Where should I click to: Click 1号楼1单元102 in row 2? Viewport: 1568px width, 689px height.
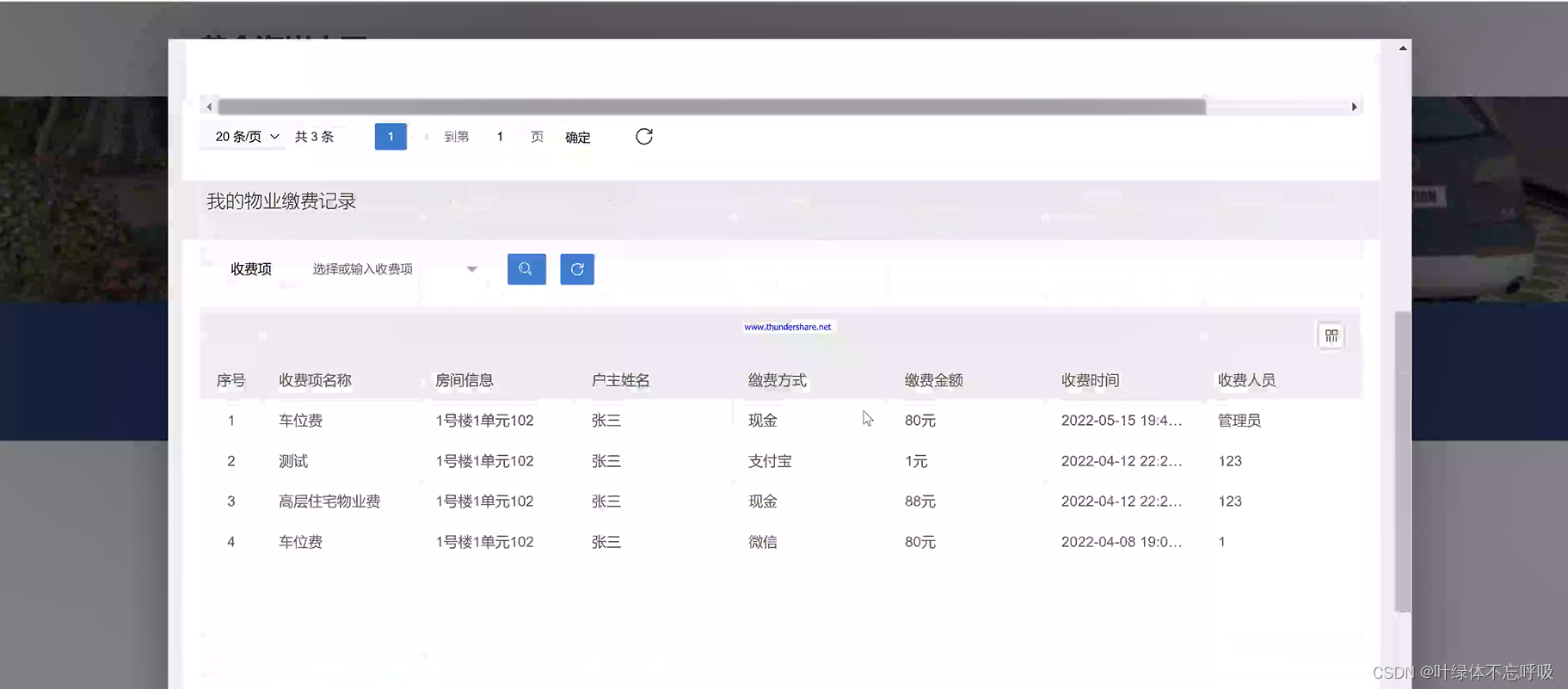tap(484, 461)
